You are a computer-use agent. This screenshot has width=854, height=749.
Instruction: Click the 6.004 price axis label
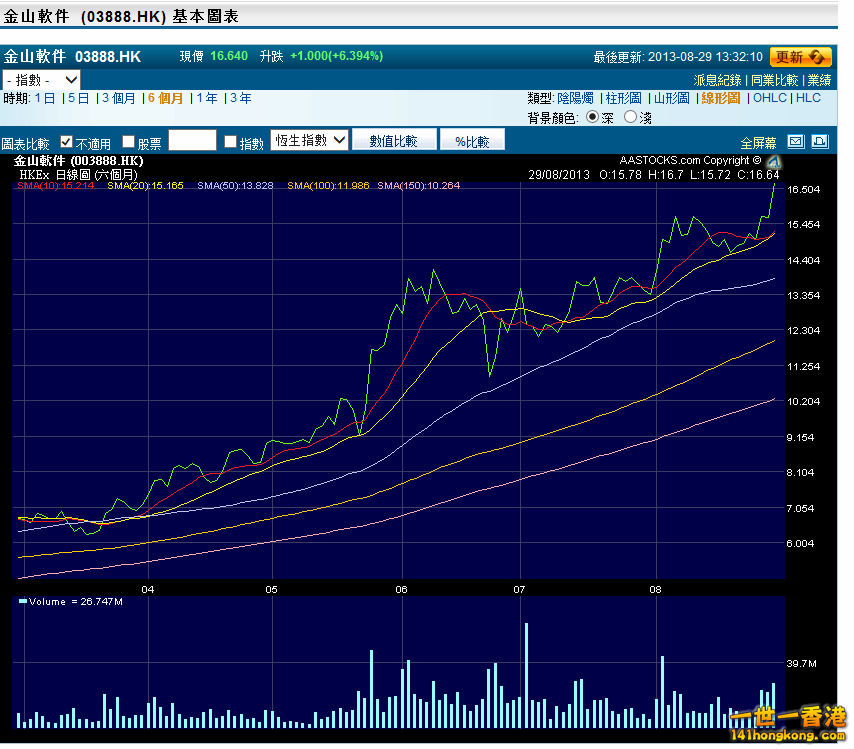[801, 543]
